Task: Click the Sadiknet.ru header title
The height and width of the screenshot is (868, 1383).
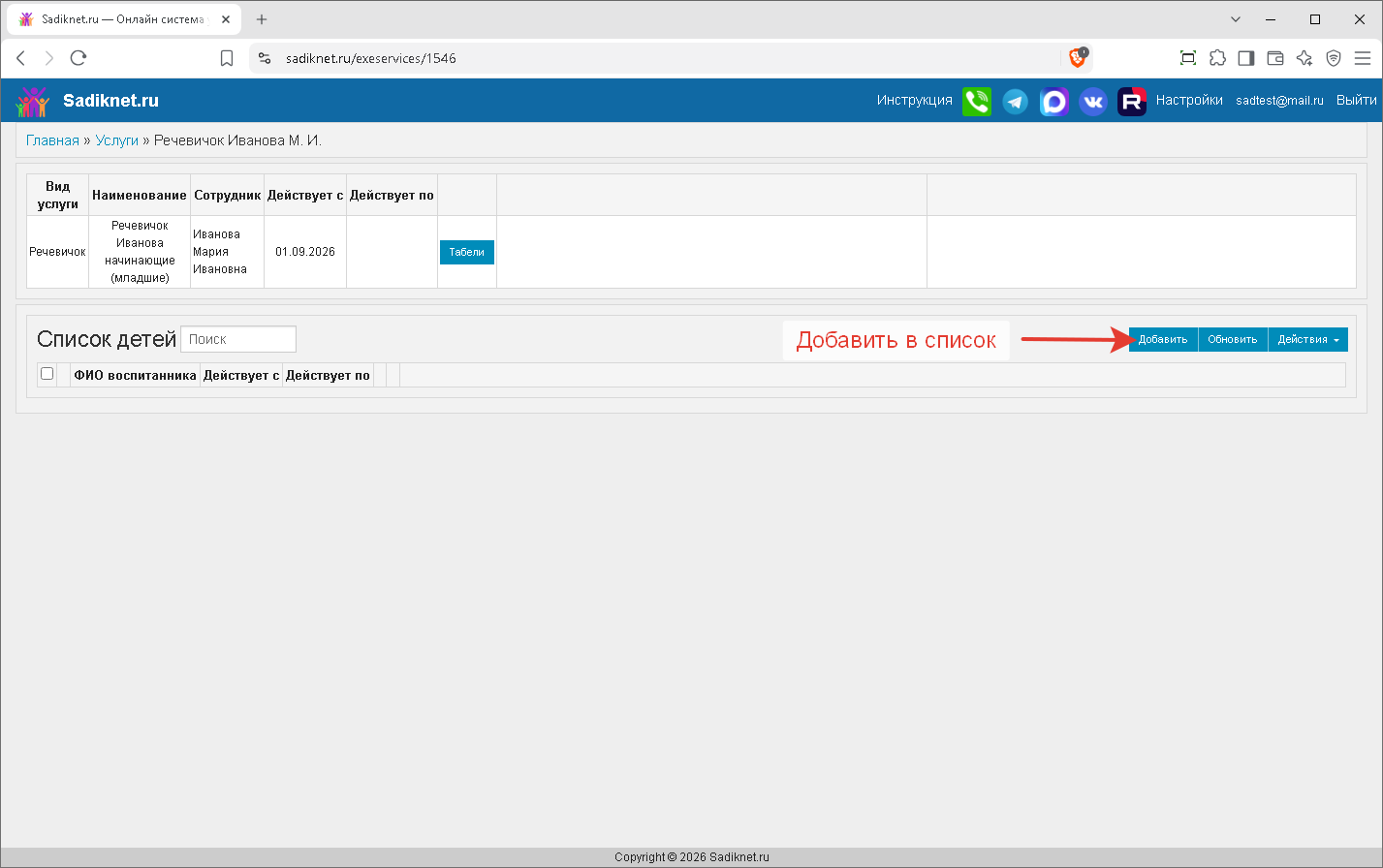Action: click(110, 101)
